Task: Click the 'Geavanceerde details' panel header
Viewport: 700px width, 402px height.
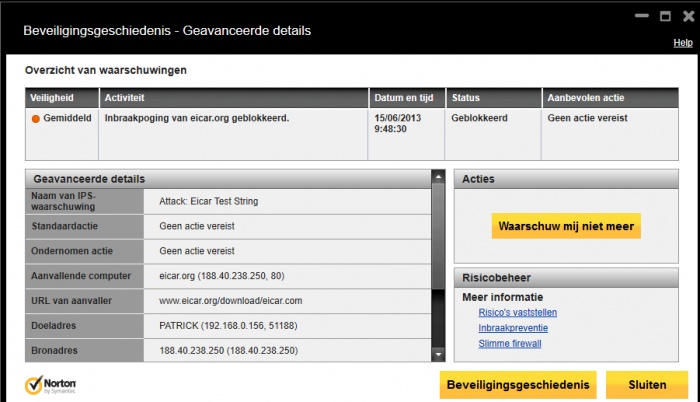Action: 229,179
